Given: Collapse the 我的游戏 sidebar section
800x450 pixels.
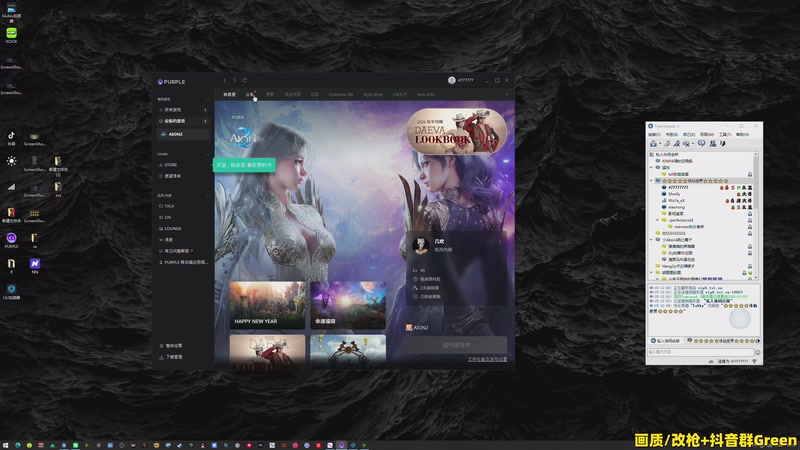Looking at the screenshot, I should (208, 99).
